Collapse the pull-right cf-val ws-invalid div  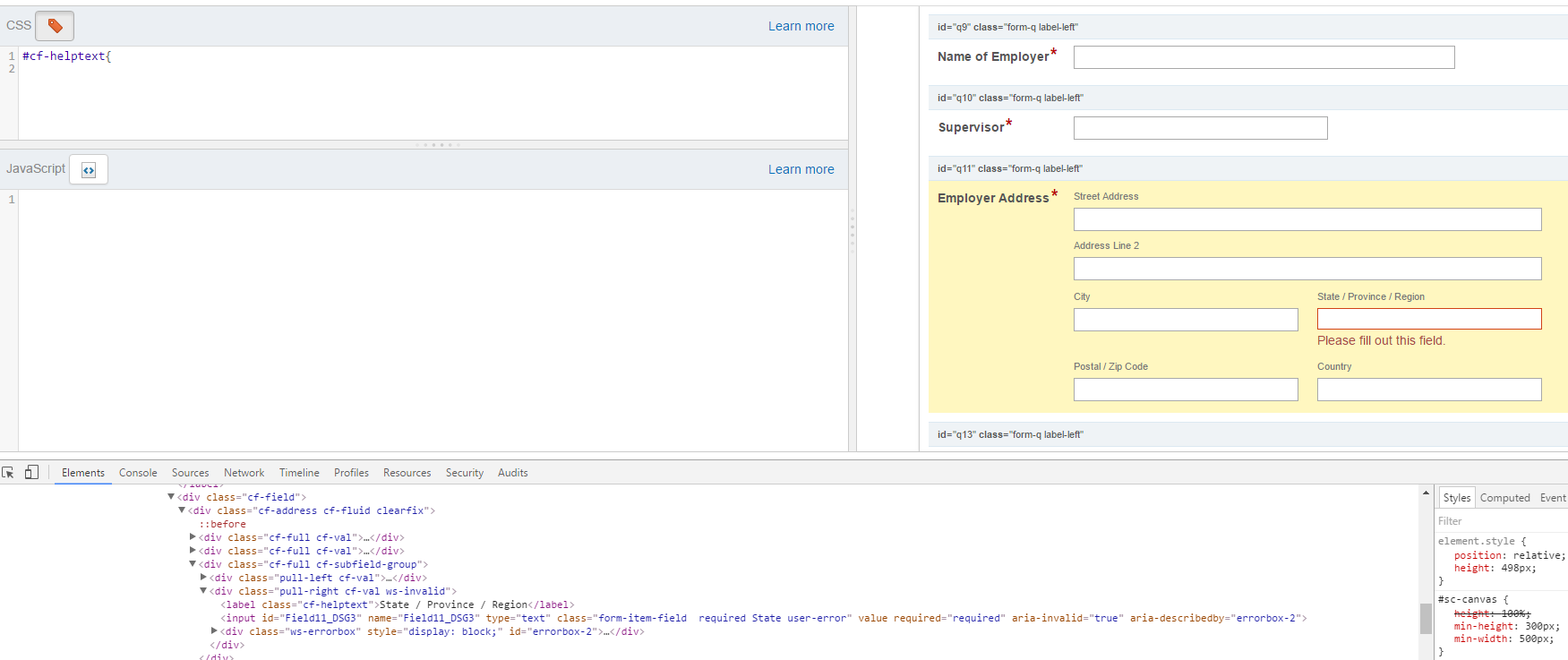coord(203,590)
